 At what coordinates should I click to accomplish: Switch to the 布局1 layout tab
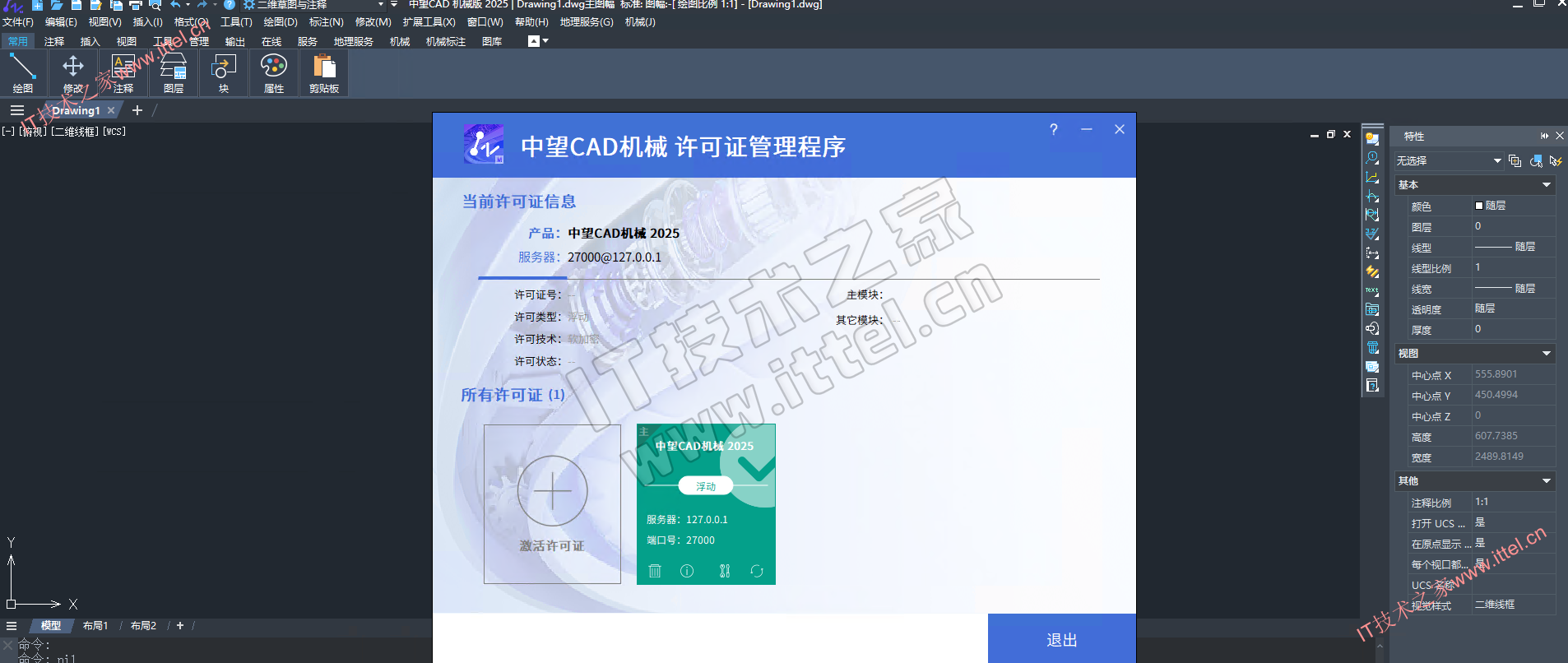[95, 626]
